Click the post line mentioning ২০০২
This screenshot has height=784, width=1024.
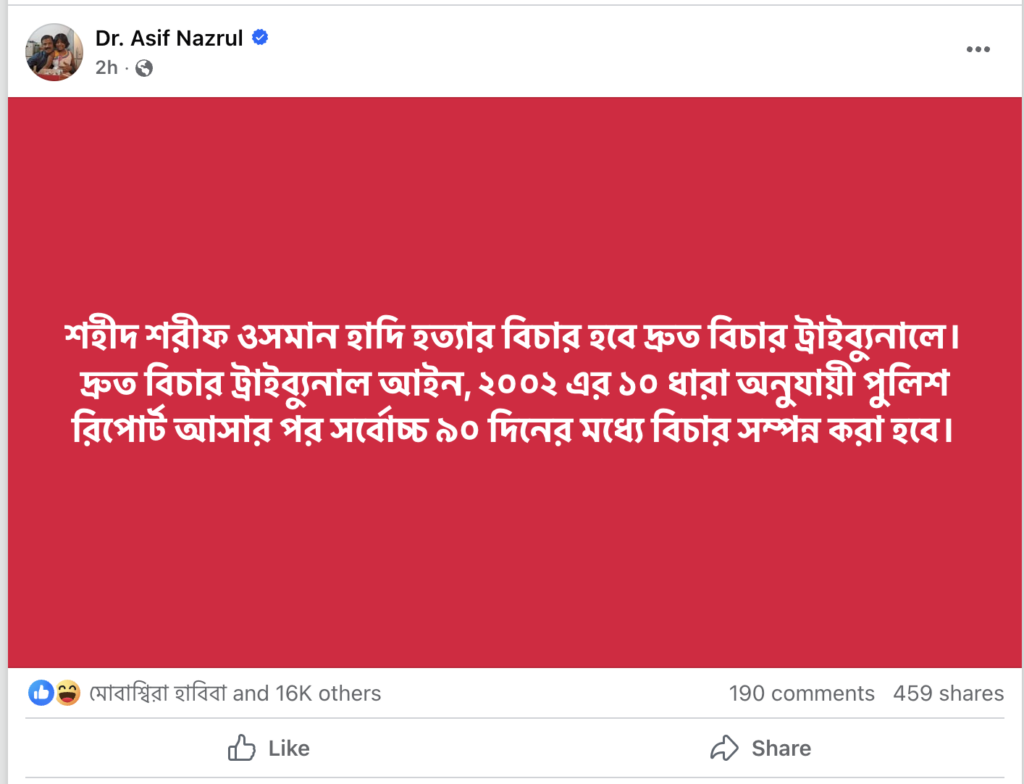tap(510, 384)
